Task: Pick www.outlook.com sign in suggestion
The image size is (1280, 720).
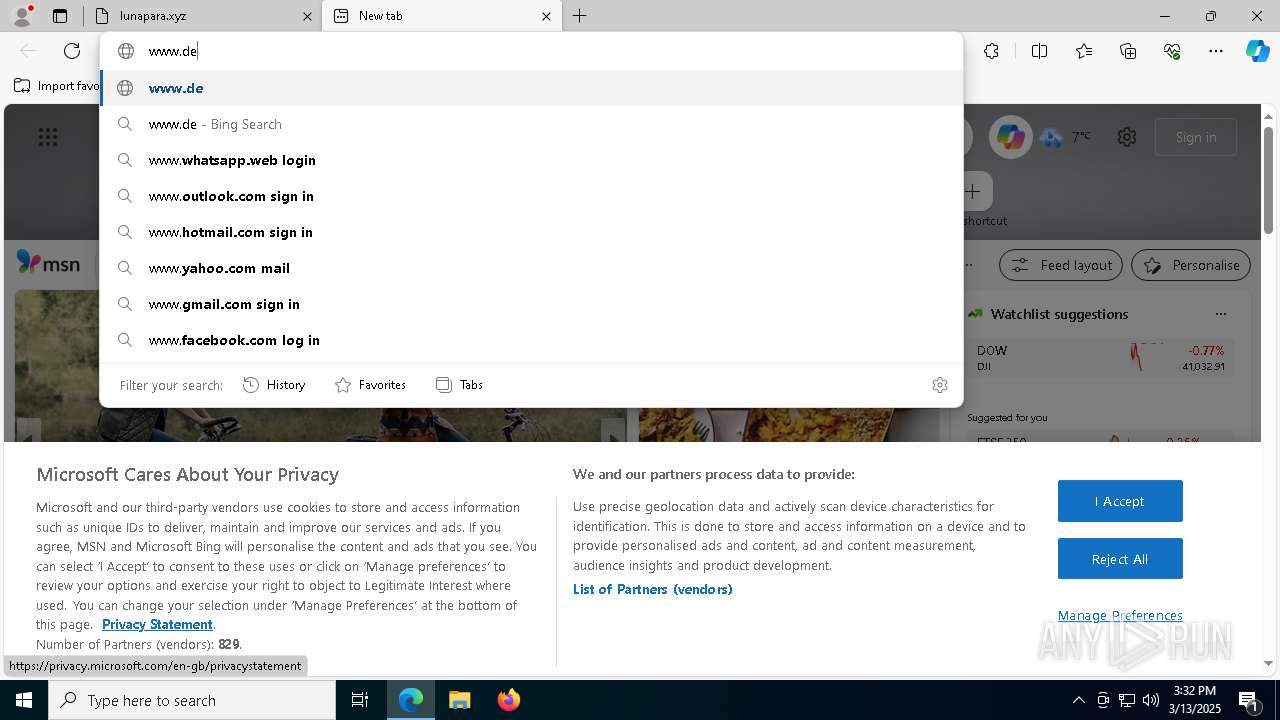Action: (x=531, y=196)
